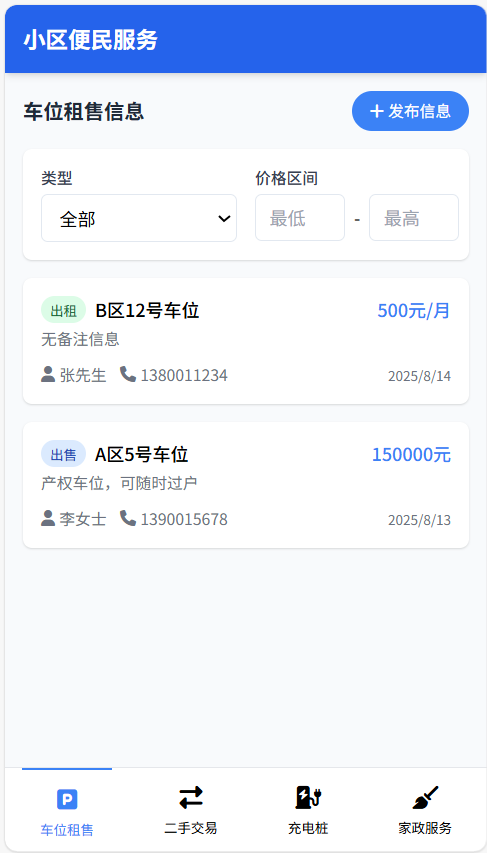Switch to the 家政服务 tab label

pyautogui.click(x=425, y=828)
